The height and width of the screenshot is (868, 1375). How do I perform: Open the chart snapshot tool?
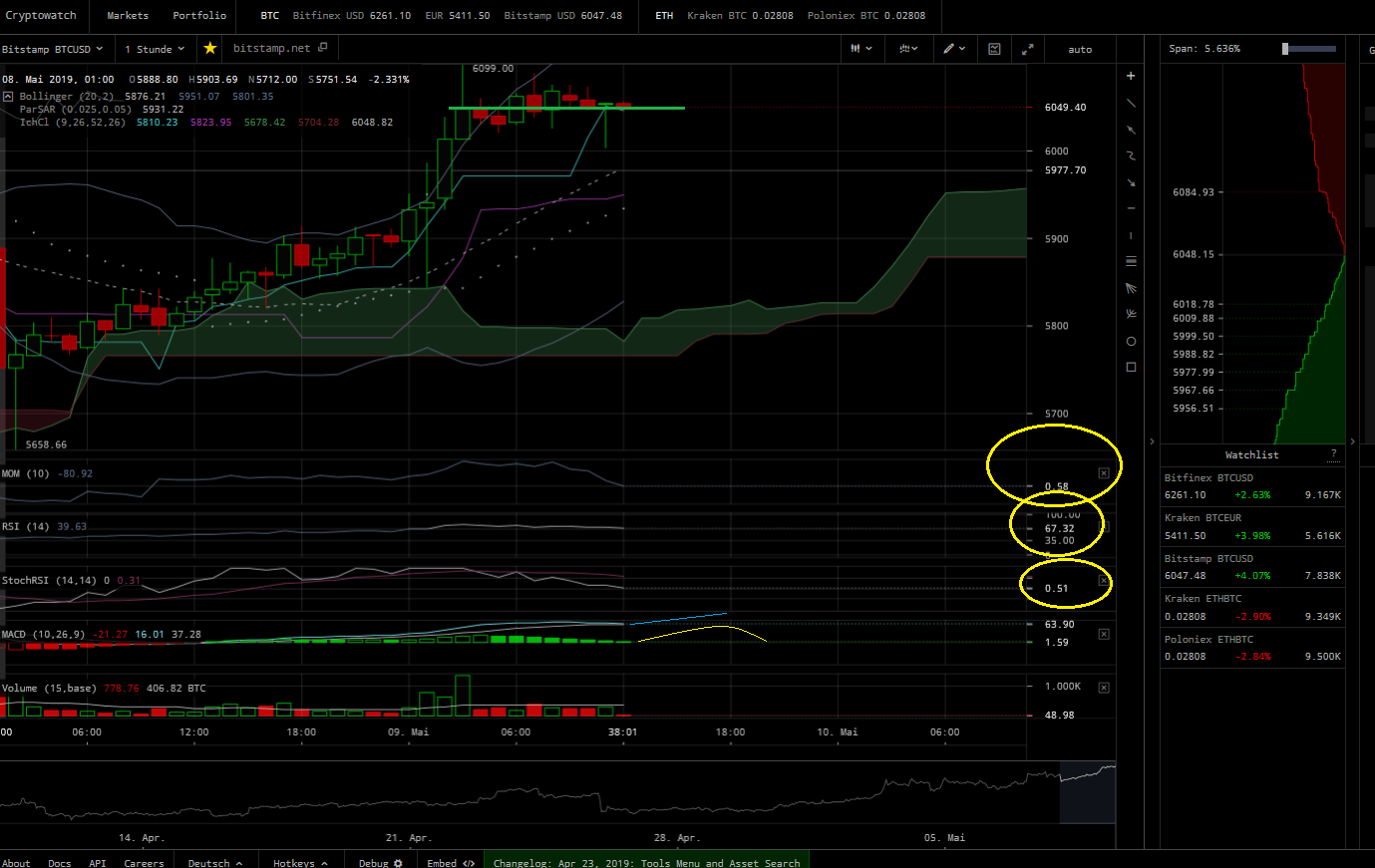point(994,48)
